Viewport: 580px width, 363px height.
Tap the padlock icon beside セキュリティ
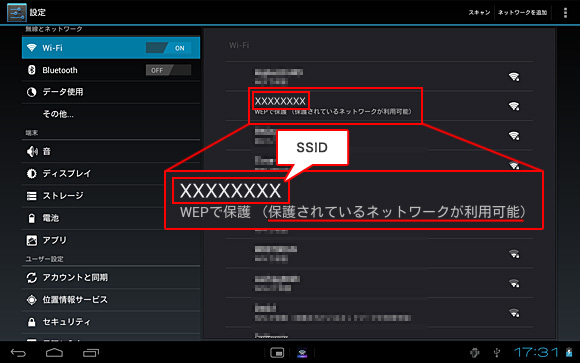click(x=32, y=322)
